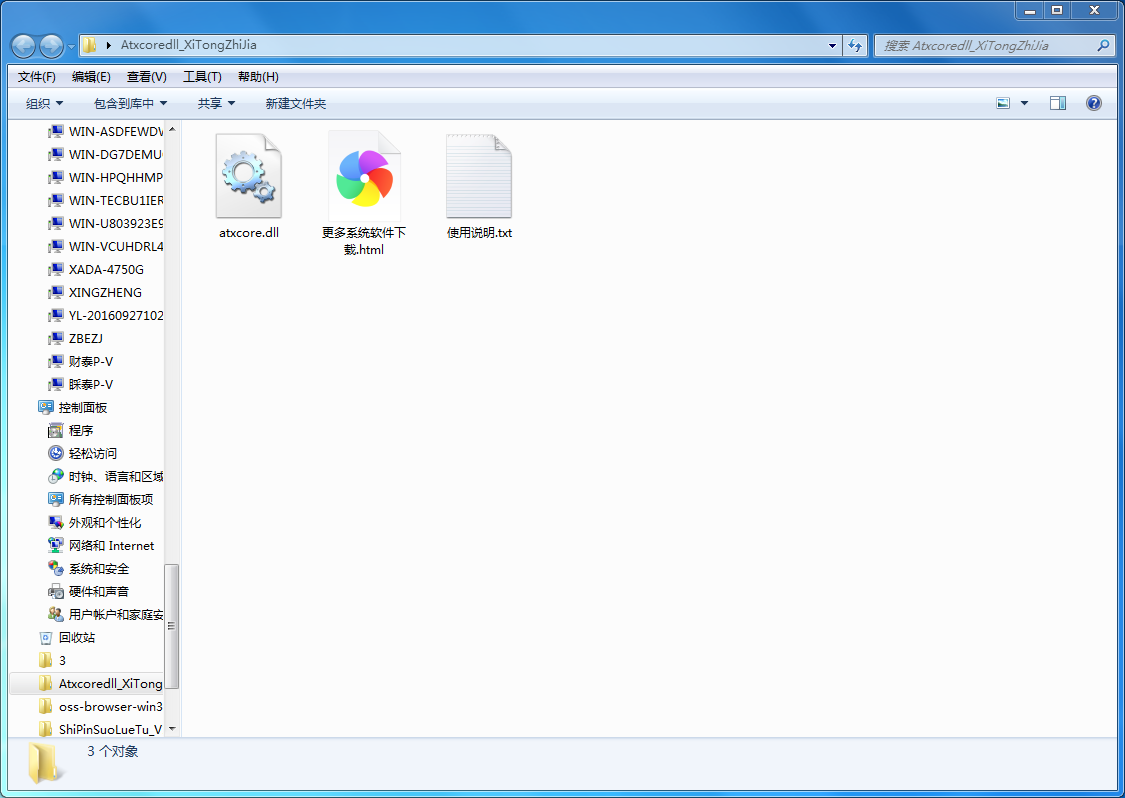
Task: Click the breadcrumb arrow before Atxcoredll_XiTongZhiJia
Action: 108,45
